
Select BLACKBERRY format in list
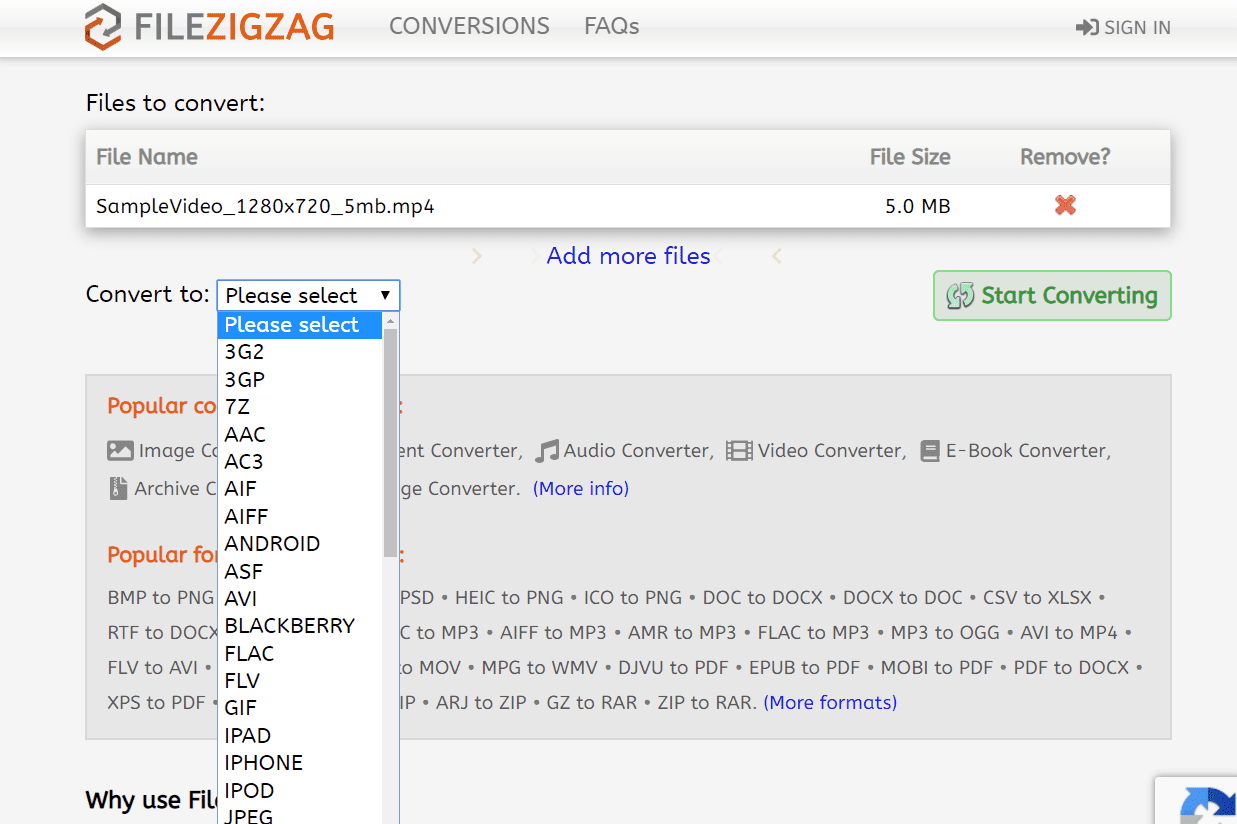point(300,626)
